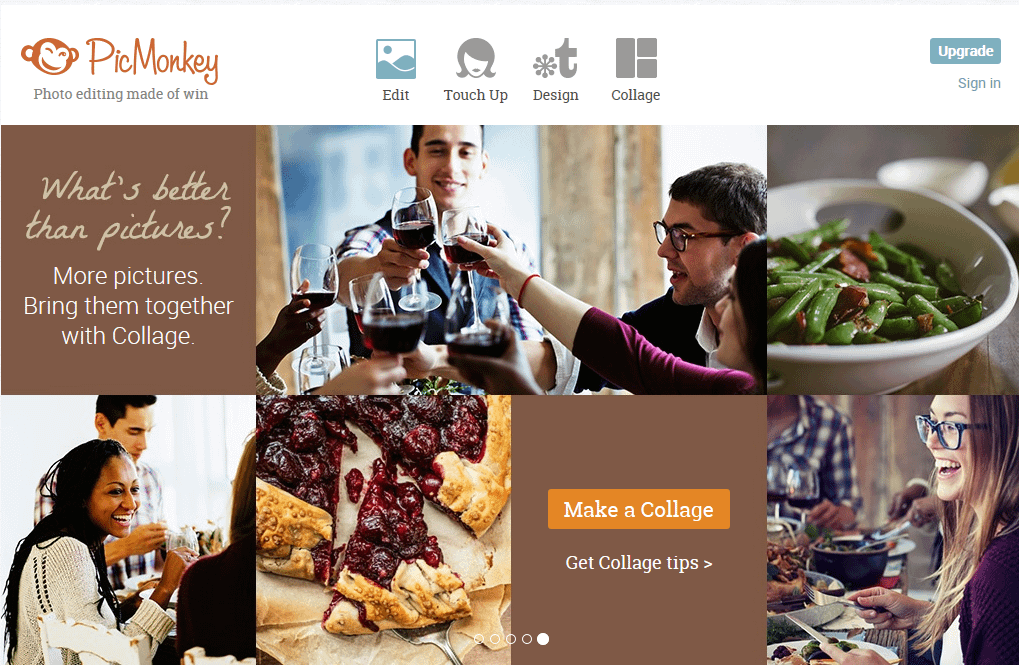Click the Collage text label
1019x666 pixels.
(636, 95)
